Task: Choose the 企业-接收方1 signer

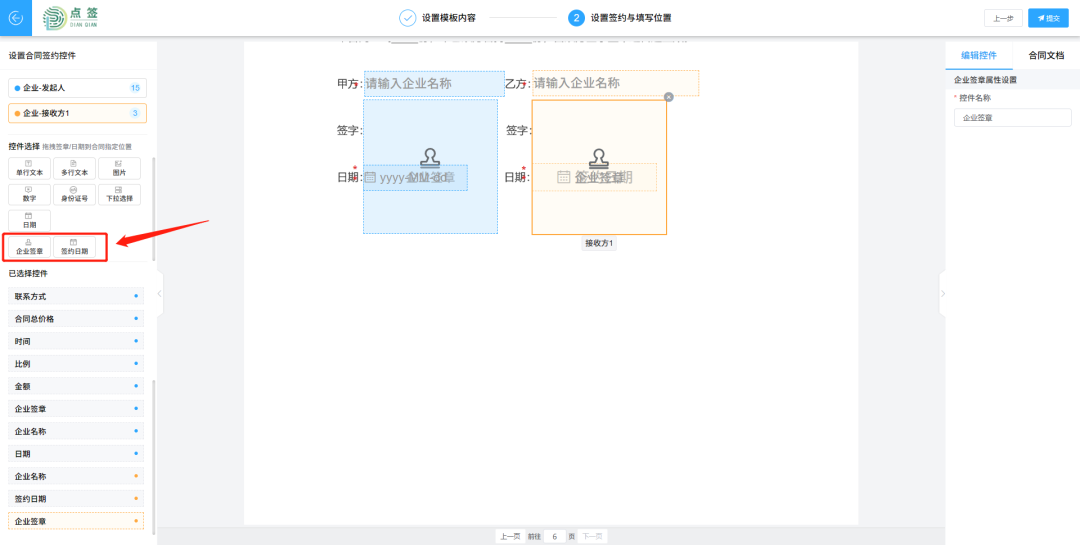Action: (x=77, y=113)
